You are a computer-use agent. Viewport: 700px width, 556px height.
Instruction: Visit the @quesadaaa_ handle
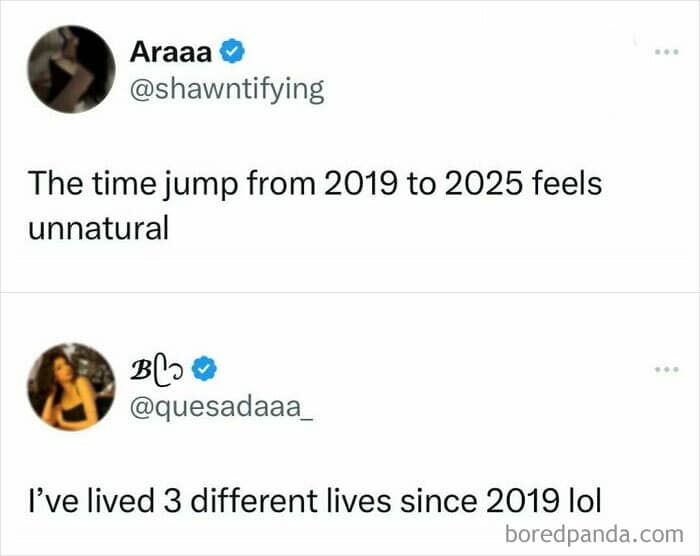pos(221,408)
